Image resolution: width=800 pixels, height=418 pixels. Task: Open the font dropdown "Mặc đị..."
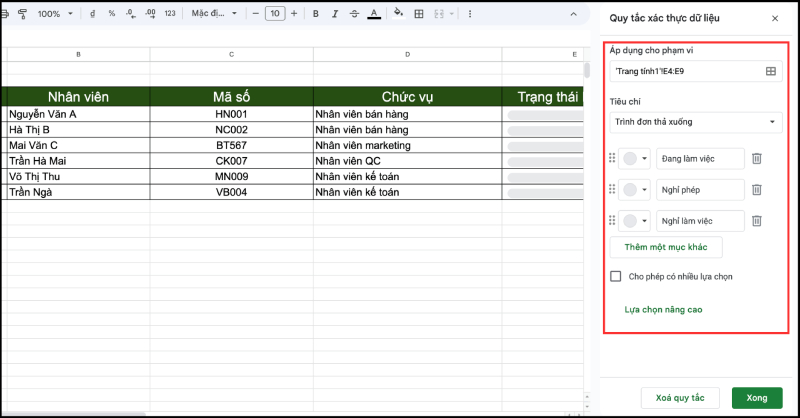pos(215,14)
